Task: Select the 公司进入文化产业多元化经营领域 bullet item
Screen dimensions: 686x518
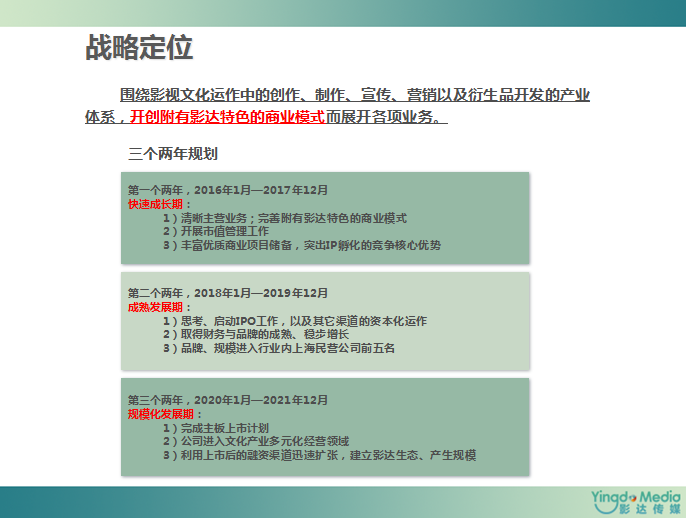Action: 255,441
